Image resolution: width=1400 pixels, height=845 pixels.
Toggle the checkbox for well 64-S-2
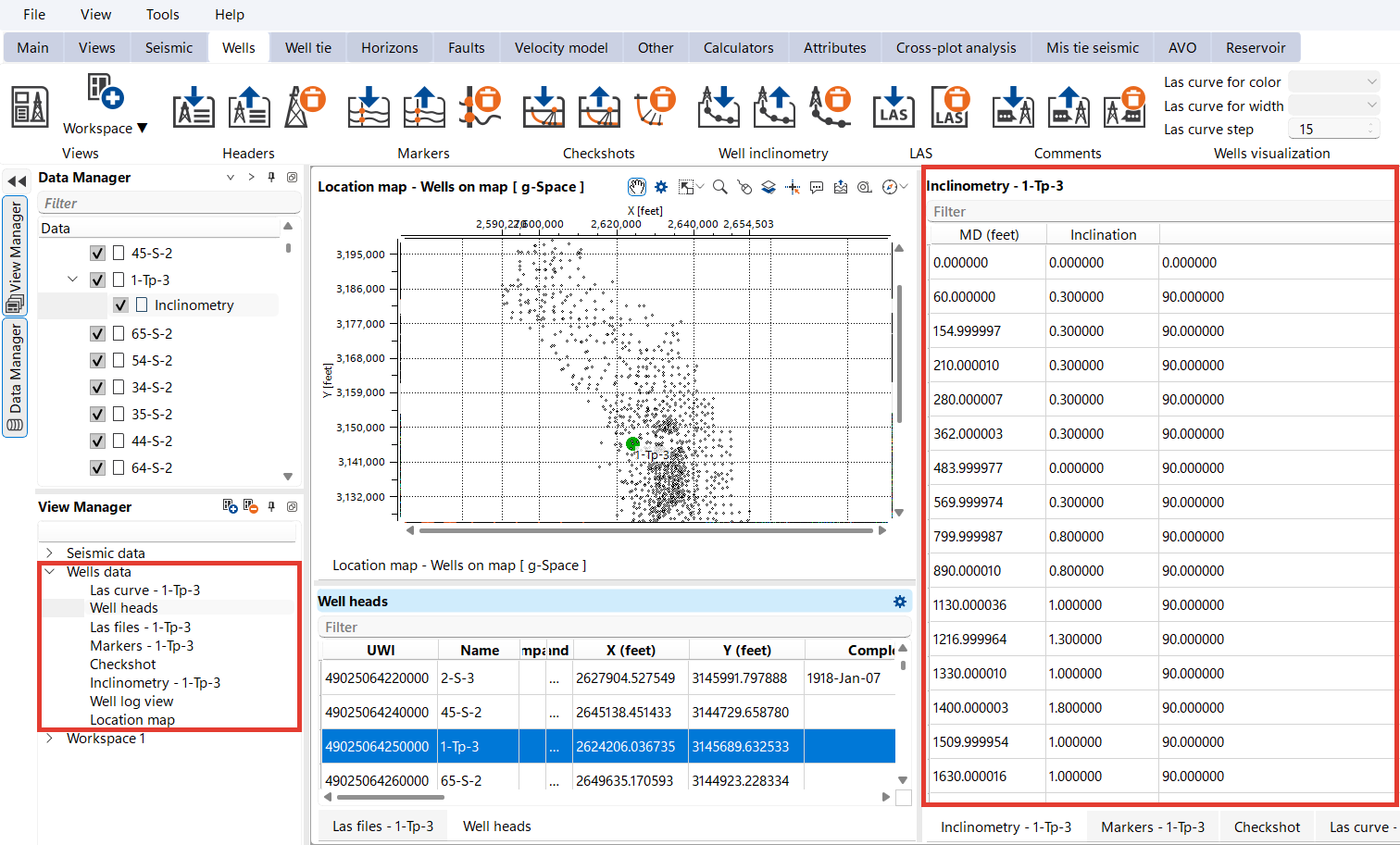click(x=97, y=467)
